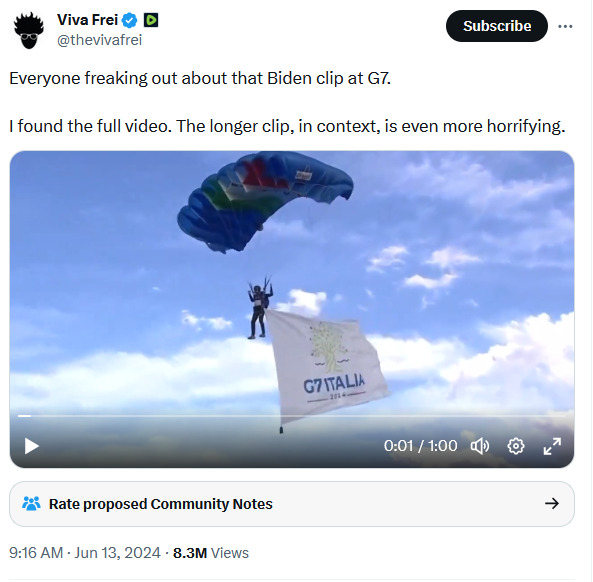Open Rate proposed Community Notes
This screenshot has height=582, width=593.
click(292, 504)
